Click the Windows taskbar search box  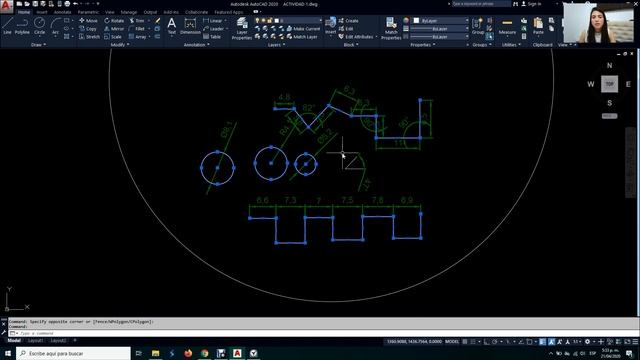73,353
